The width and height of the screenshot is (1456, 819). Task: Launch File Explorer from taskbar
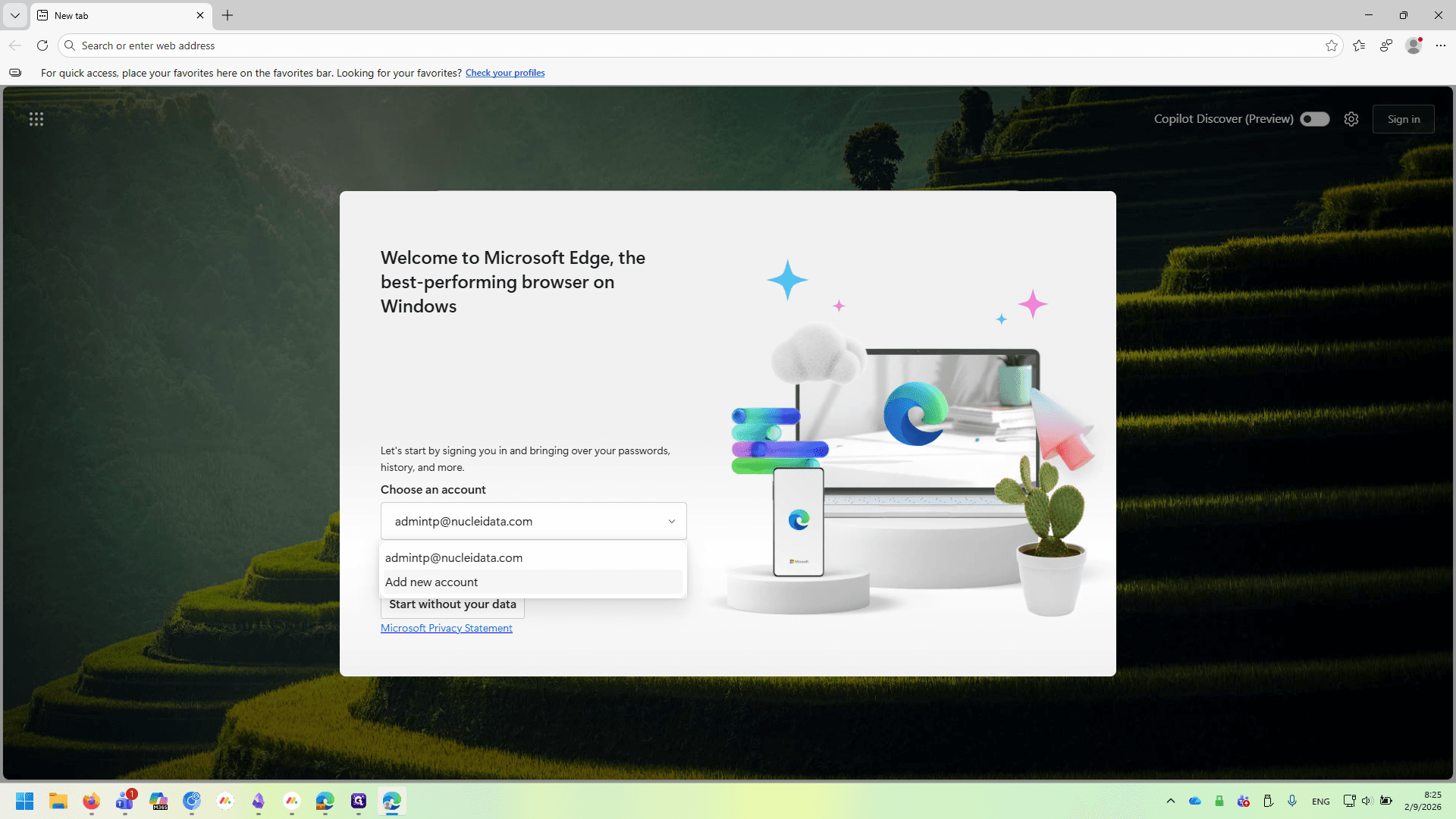point(58,801)
